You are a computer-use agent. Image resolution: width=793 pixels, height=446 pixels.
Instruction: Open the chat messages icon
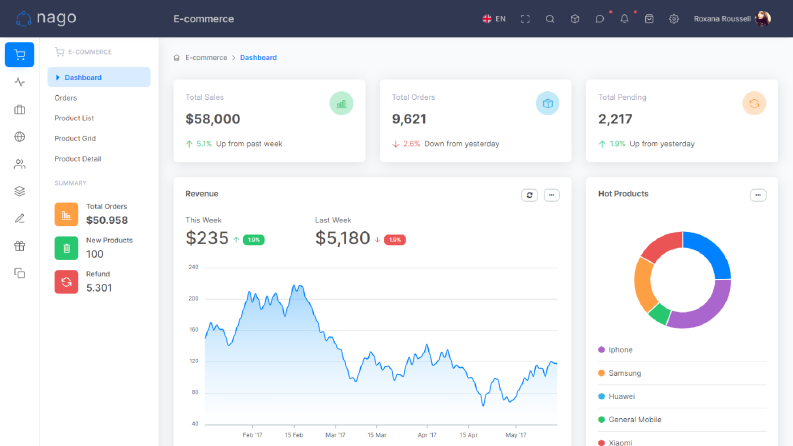point(599,19)
